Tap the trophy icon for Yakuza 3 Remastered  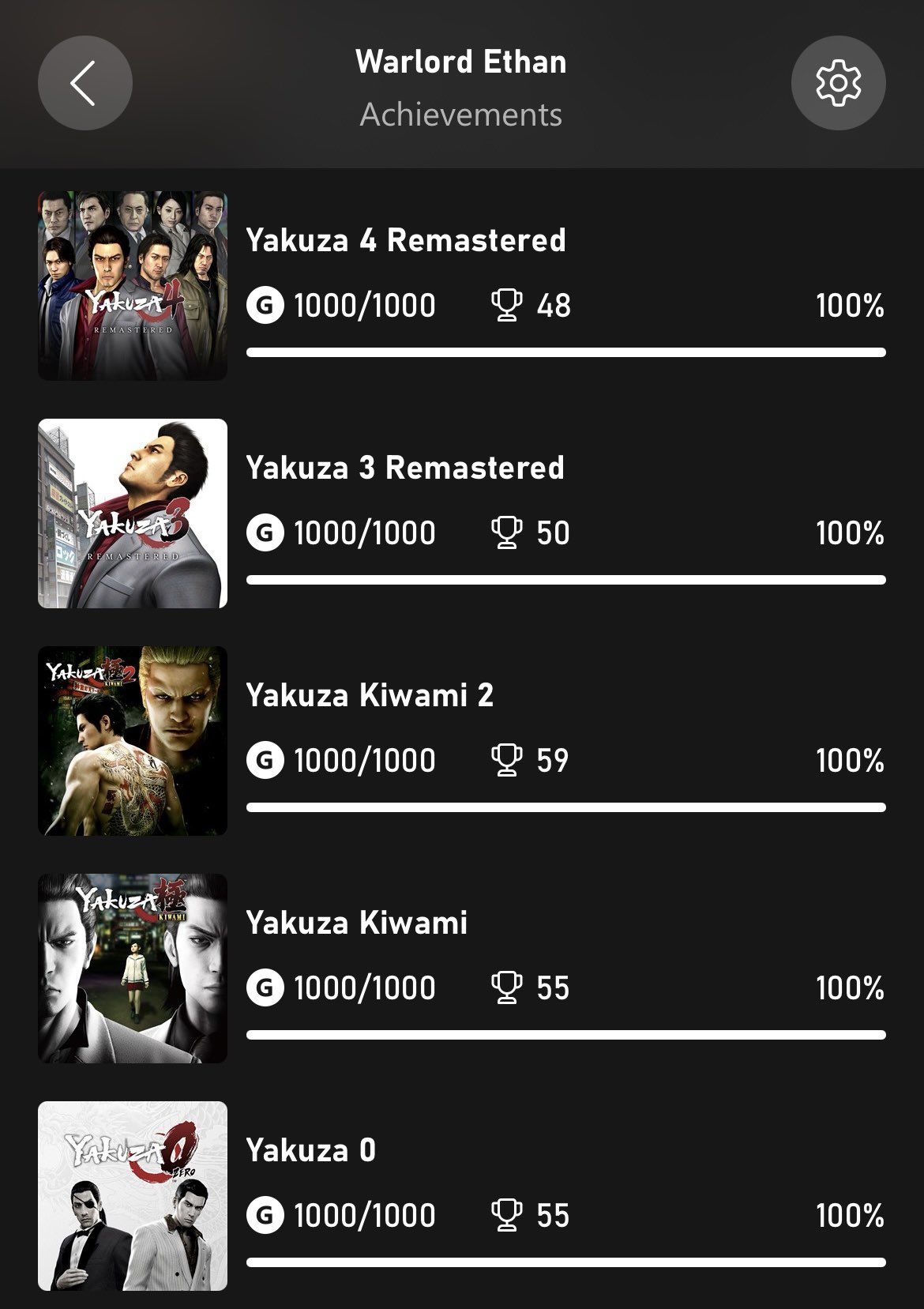tap(506, 533)
